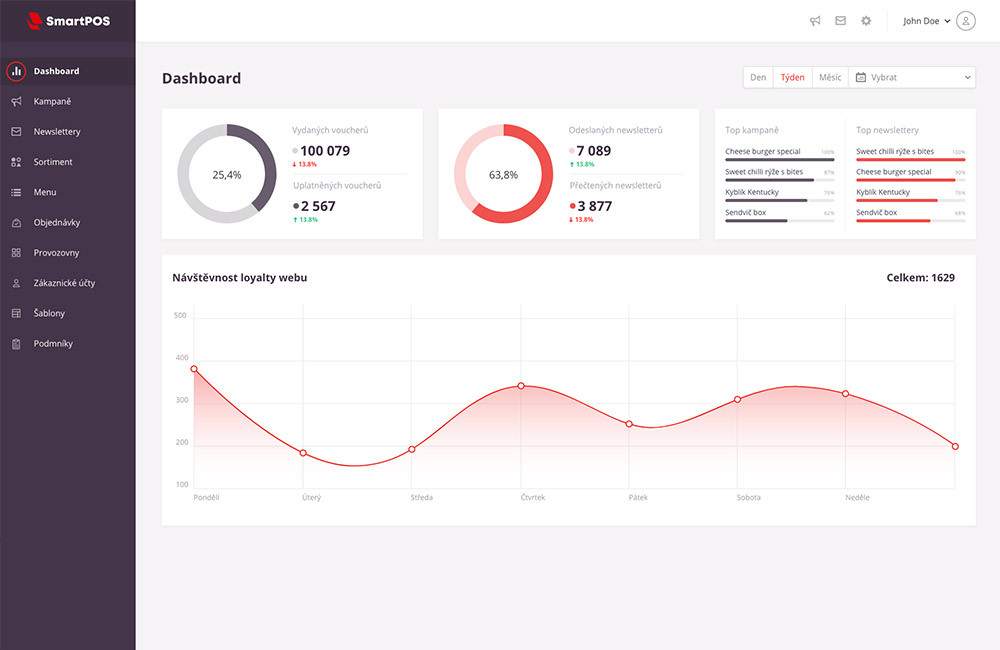Open the mail envelope icon in header
This screenshot has width=1000, height=650.
point(841,21)
